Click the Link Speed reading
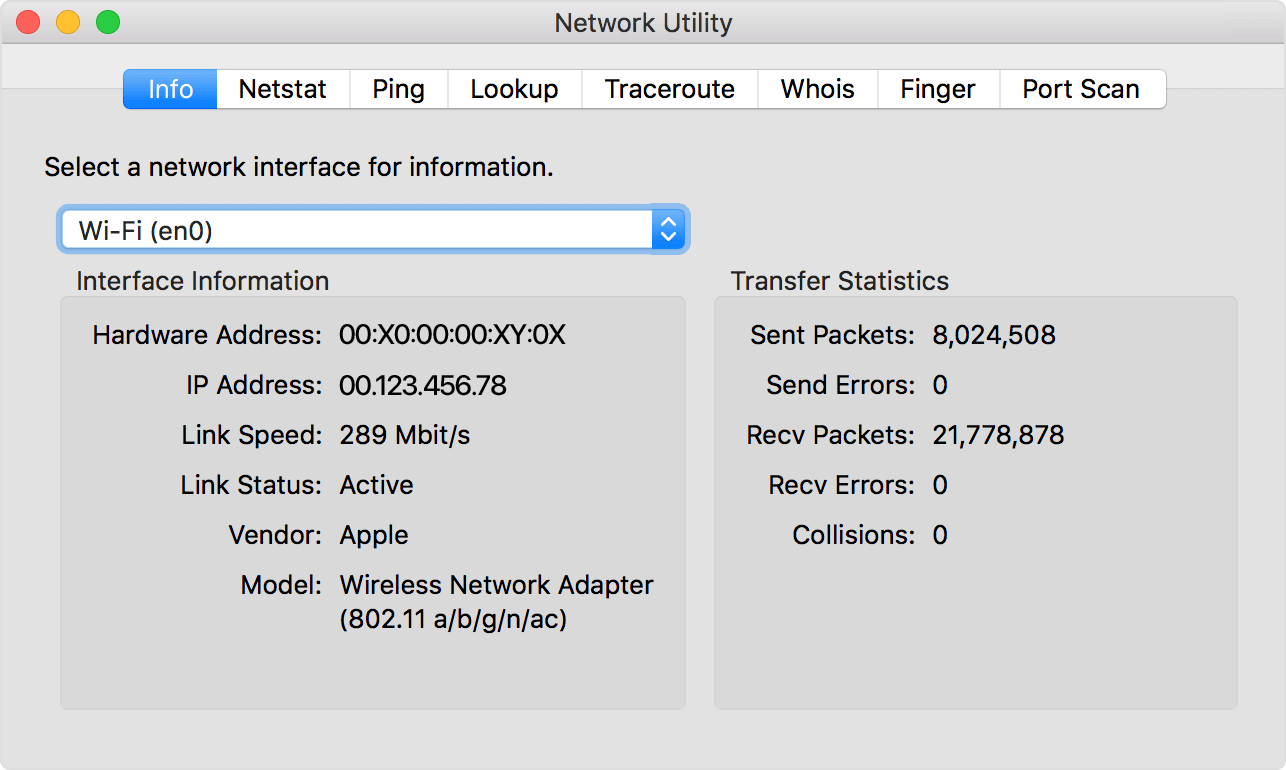The width and height of the screenshot is (1286, 770). (405, 435)
